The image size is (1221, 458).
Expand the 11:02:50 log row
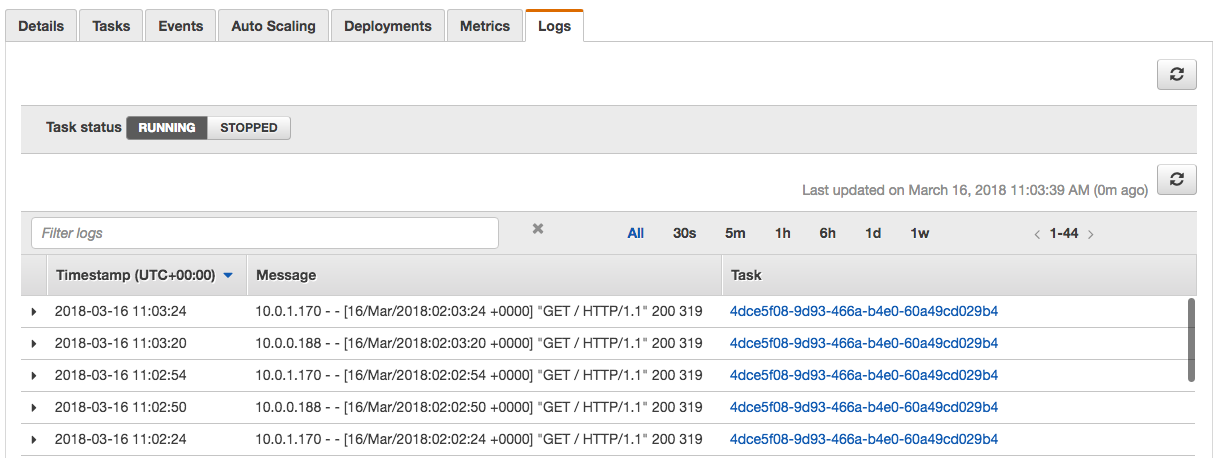pos(34,408)
